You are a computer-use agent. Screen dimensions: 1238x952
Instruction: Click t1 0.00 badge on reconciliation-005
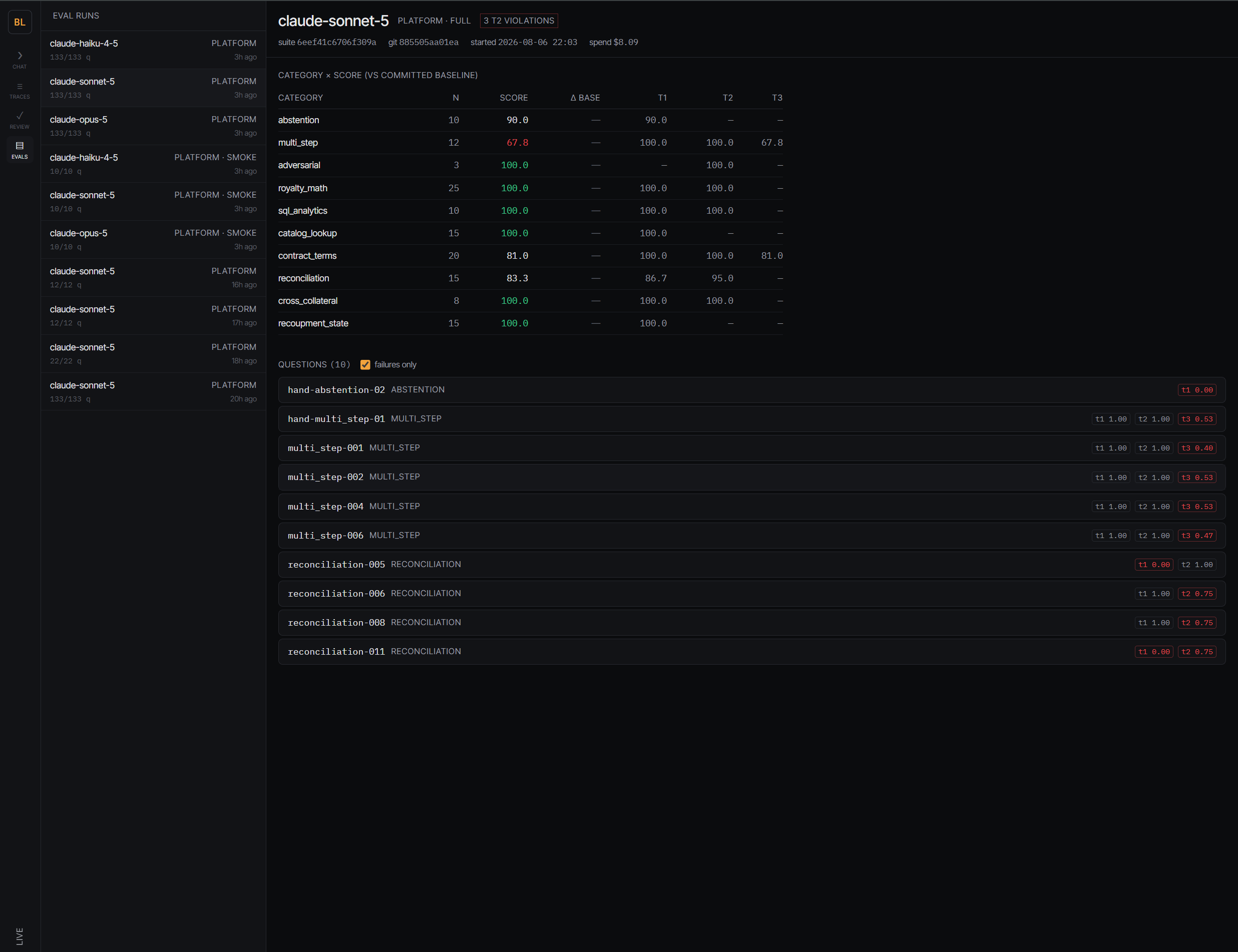pos(1153,565)
